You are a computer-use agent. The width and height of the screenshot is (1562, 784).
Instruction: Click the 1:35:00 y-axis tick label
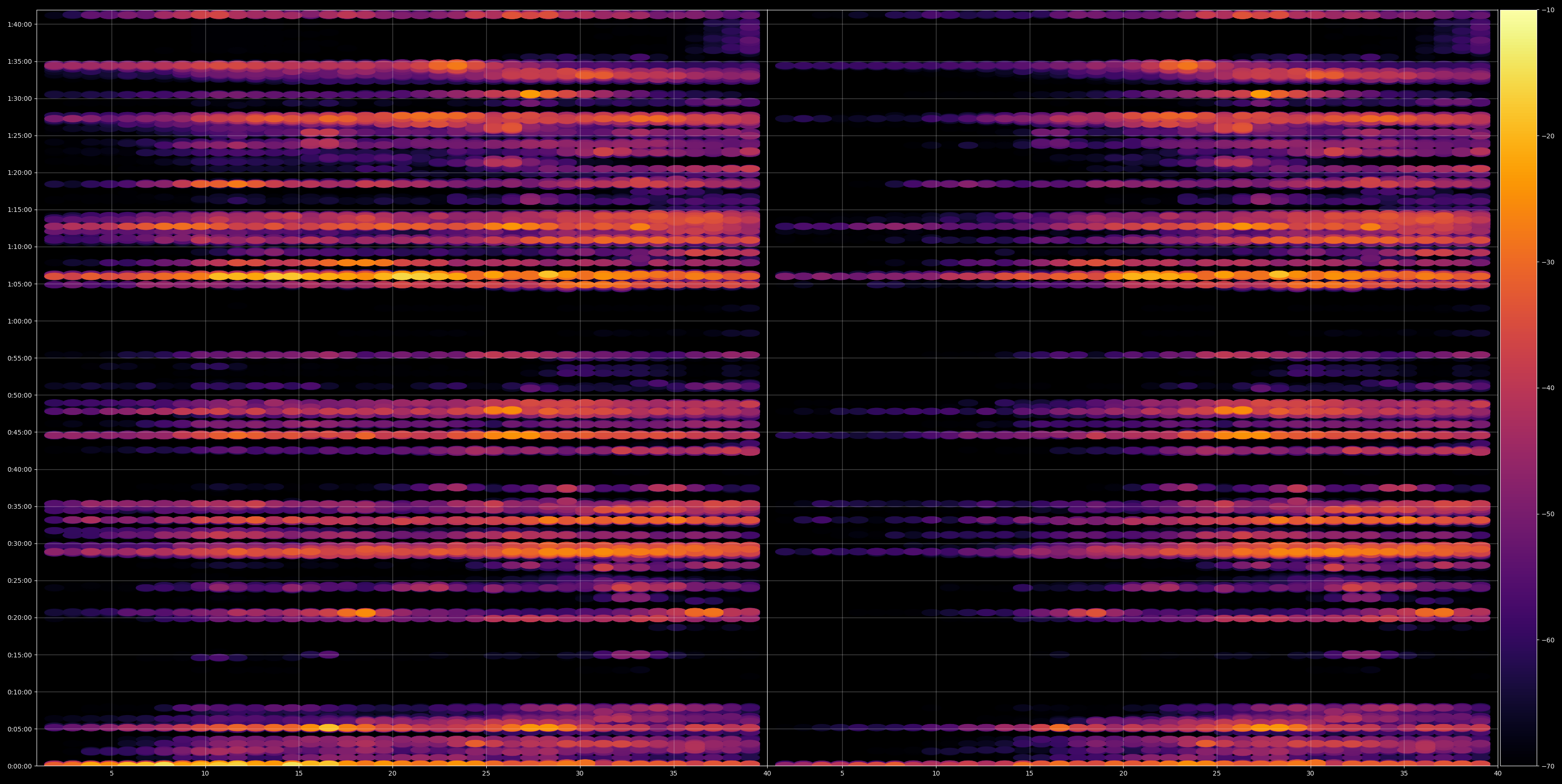click(19, 61)
